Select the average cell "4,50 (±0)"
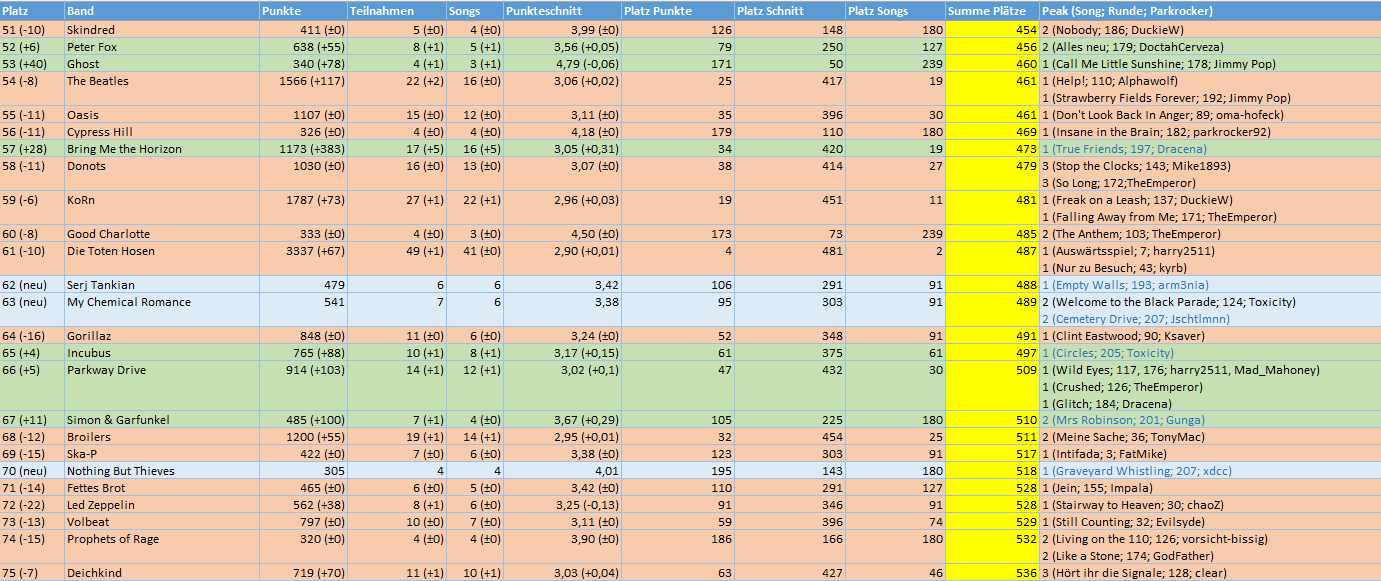The width and height of the screenshot is (1381, 581). [561, 234]
